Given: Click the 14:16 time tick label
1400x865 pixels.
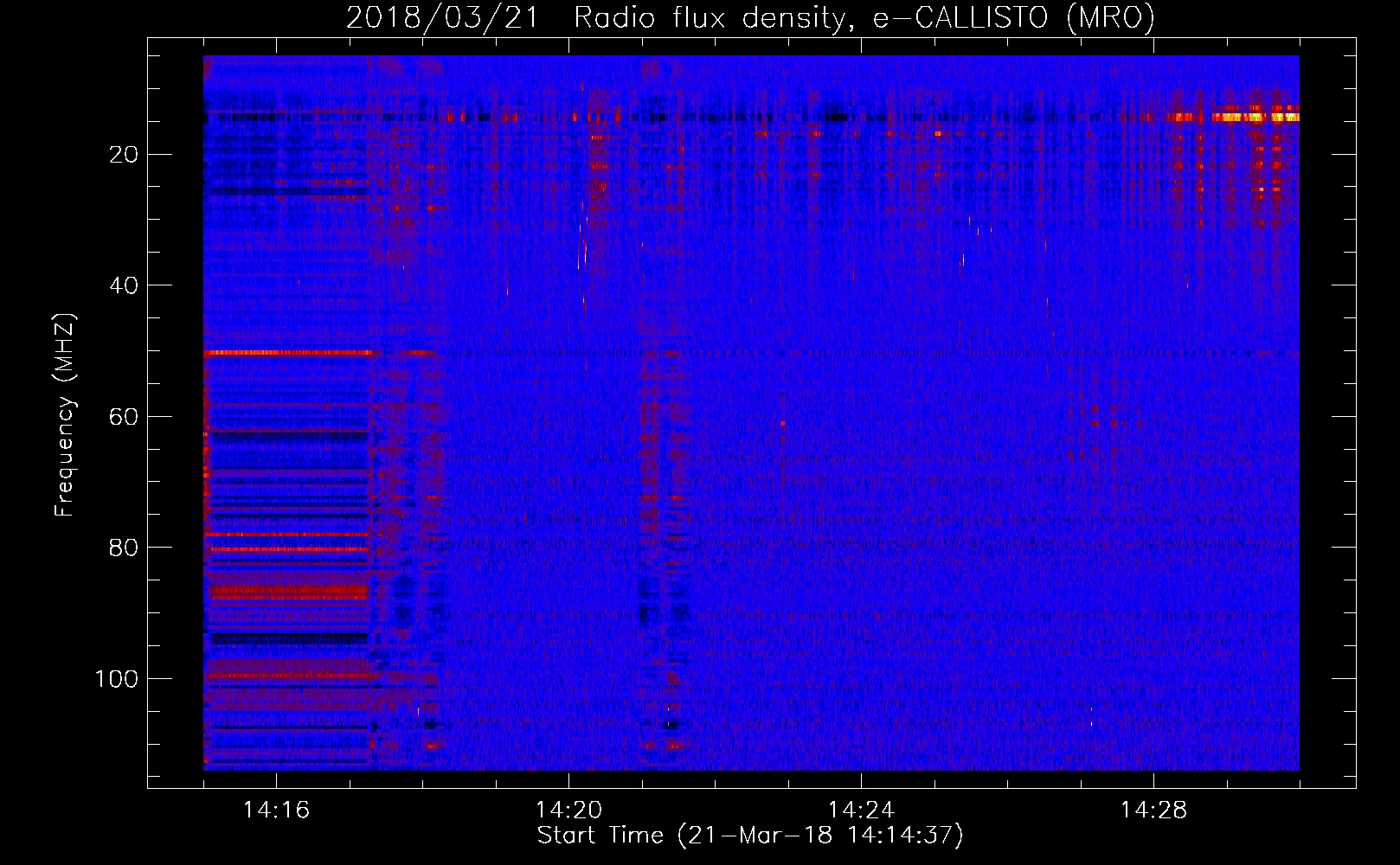Looking at the screenshot, I should (276, 811).
